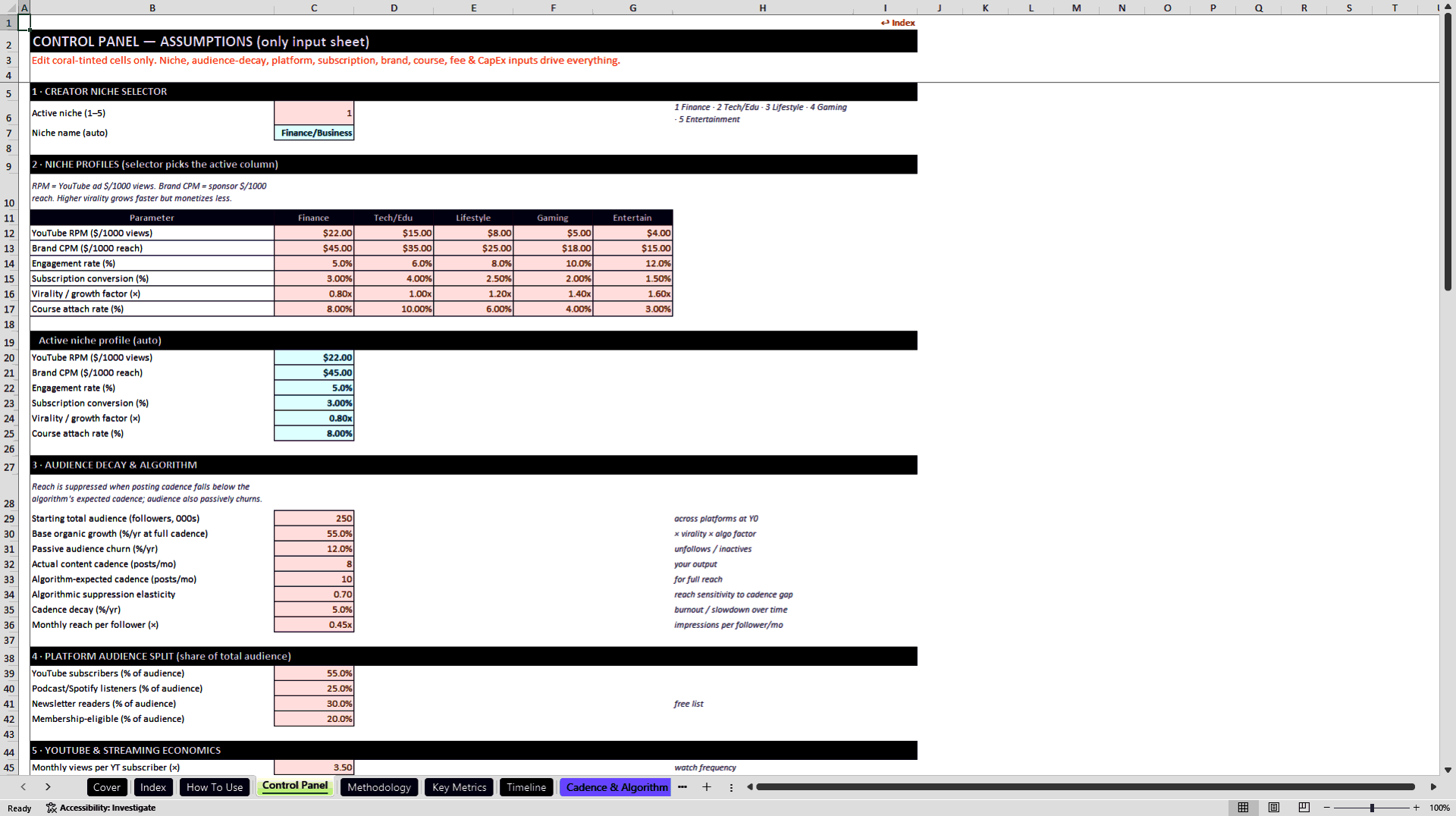
Task: Select Tech/Edu course attach 10.00% cell
Action: pyautogui.click(x=394, y=309)
